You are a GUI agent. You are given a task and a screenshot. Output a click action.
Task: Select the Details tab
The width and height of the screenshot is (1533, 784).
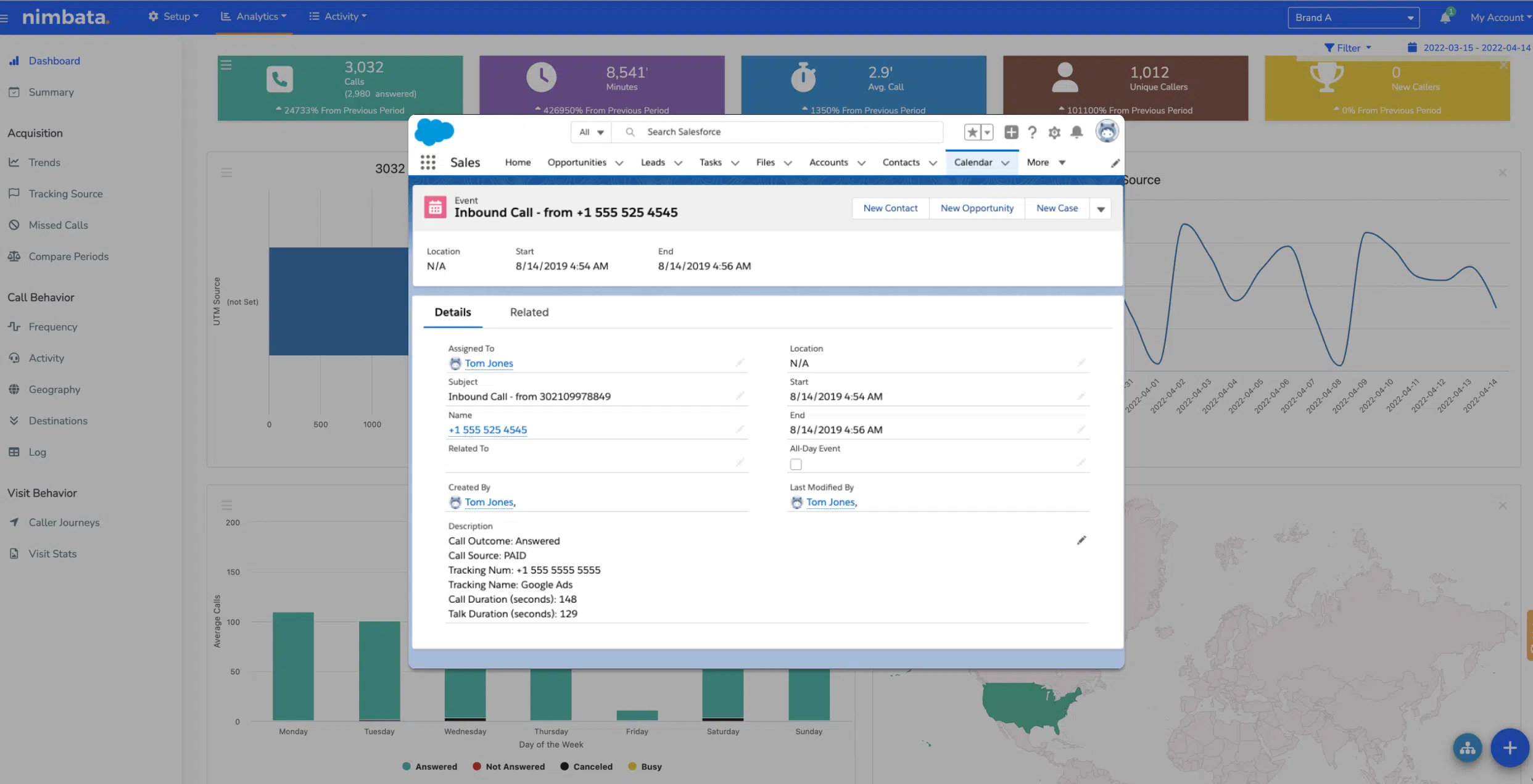[x=453, y=312]
